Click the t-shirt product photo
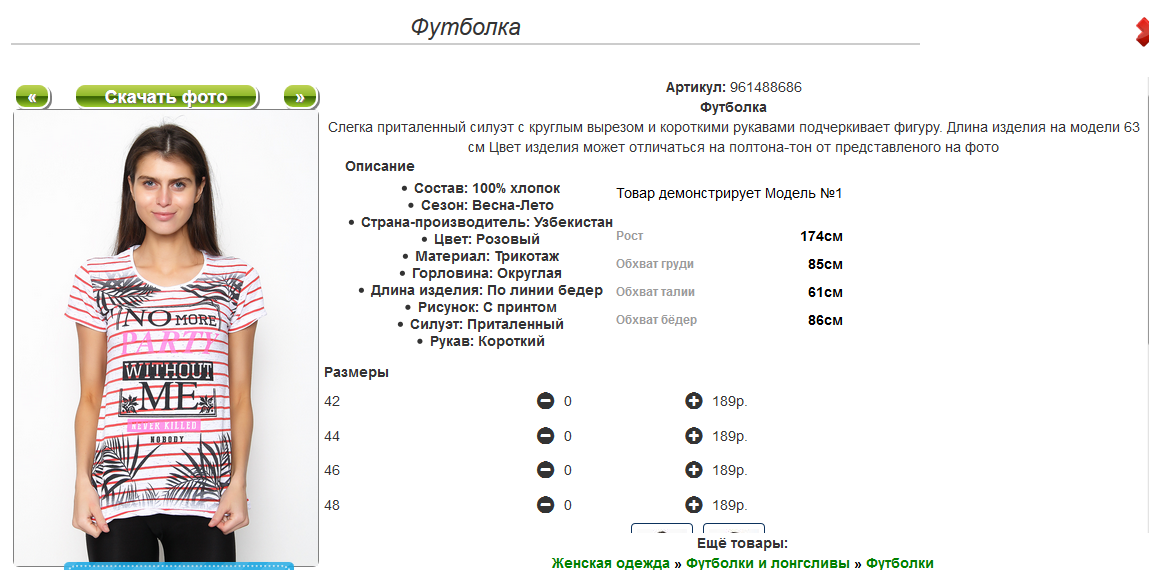 pos(166,338)
